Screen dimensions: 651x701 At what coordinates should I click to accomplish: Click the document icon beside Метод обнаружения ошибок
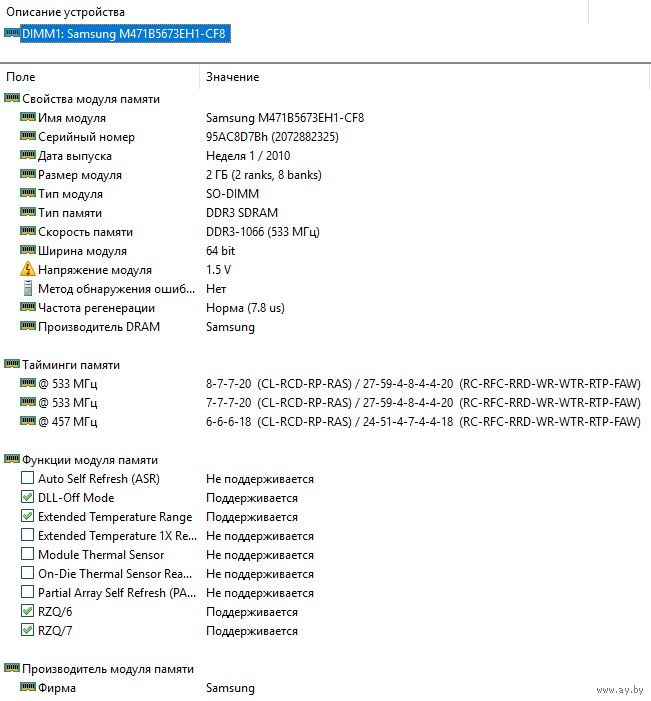[28, 289]
